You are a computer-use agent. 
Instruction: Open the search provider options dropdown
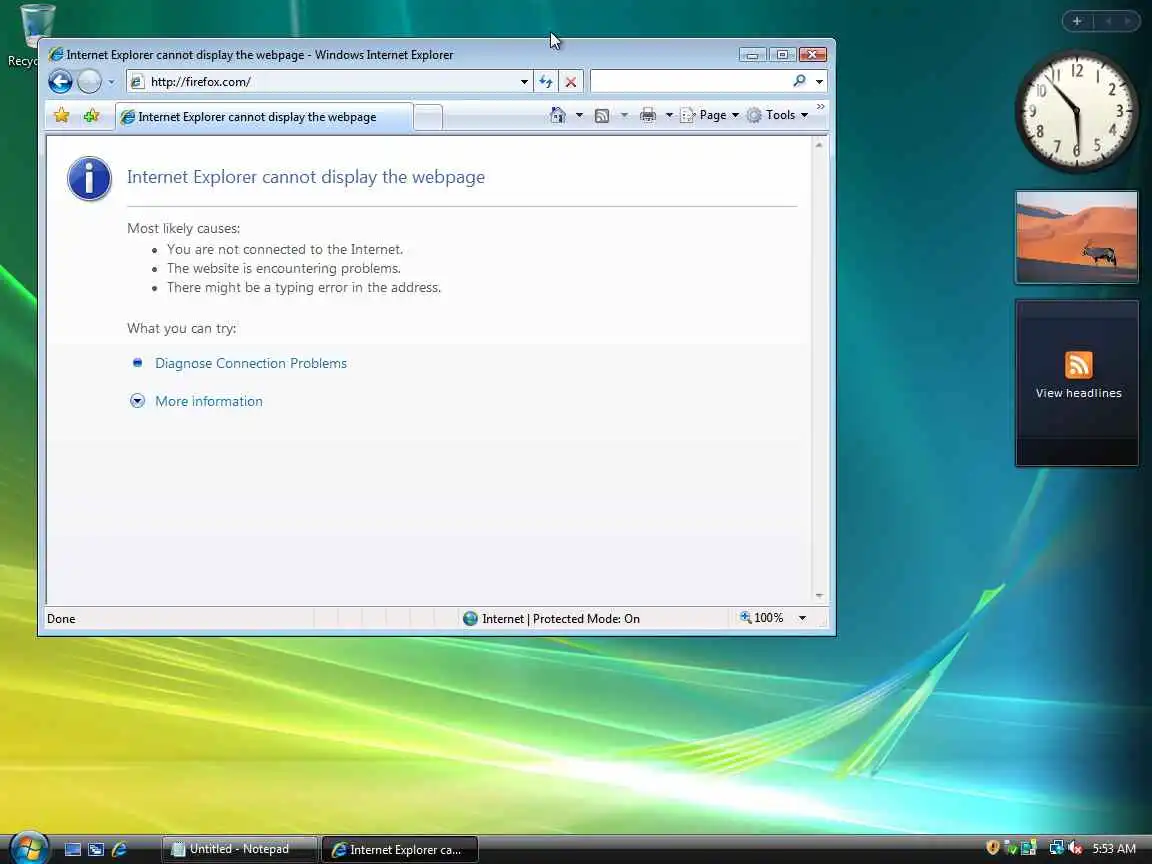click(819, 82)
